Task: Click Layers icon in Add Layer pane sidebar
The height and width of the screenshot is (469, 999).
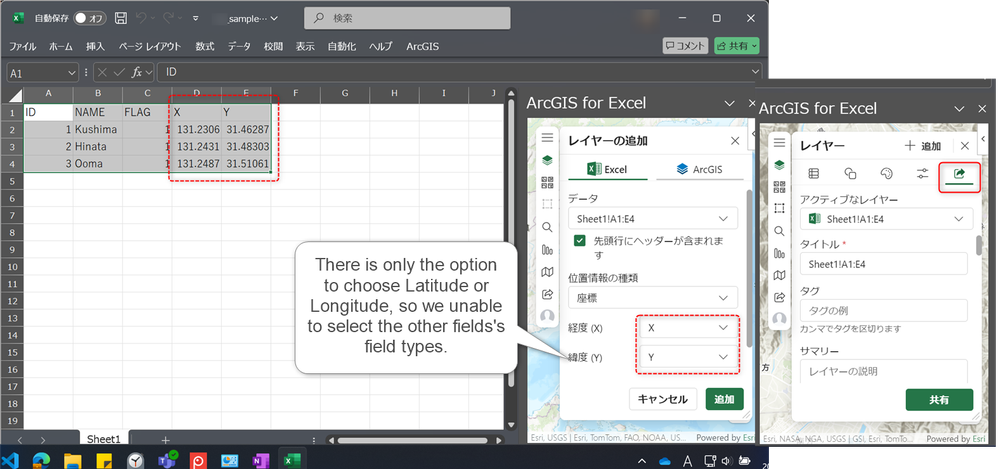Action: pos(547,159)
